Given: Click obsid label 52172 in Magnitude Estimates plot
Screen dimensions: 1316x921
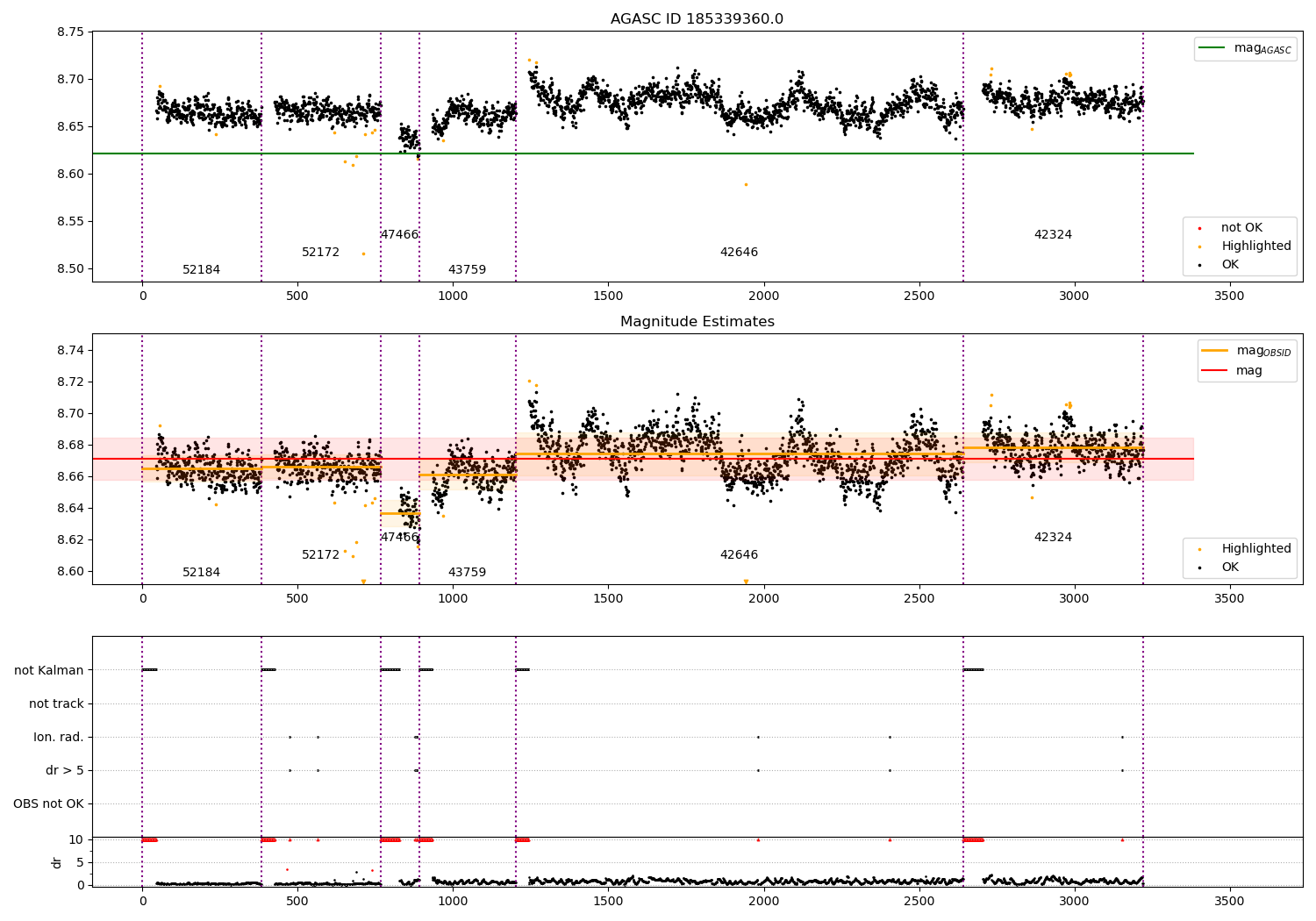Looking at the screenshot, I should pos(320,555).
